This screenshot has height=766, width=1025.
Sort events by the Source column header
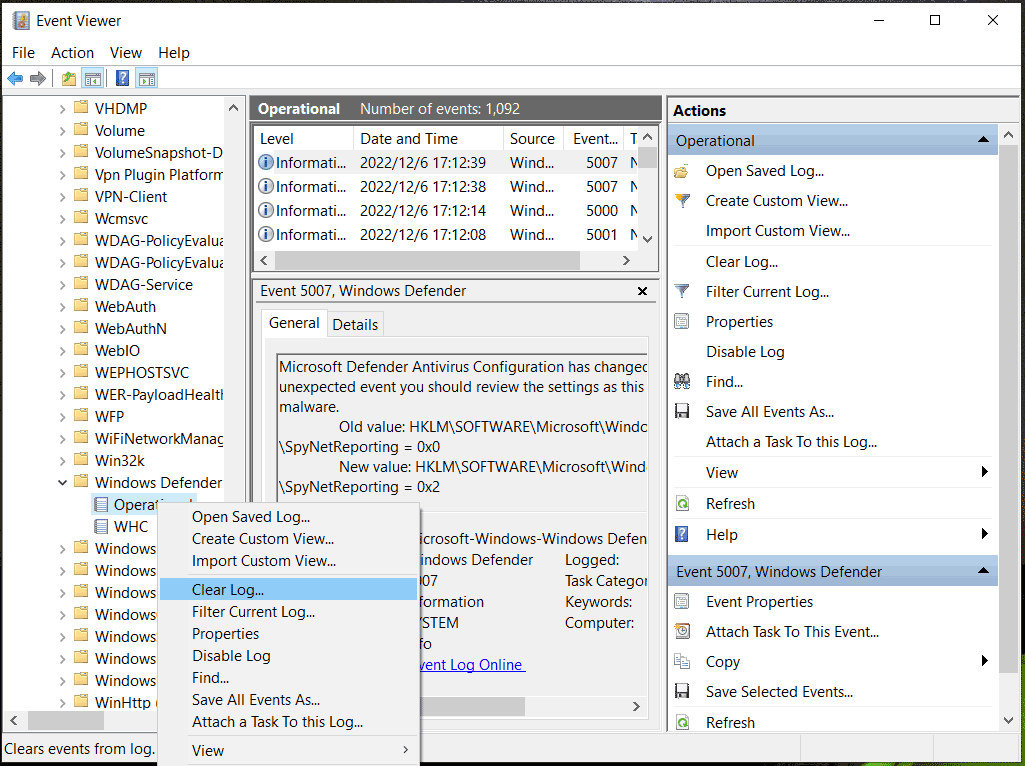coord(534,139)
